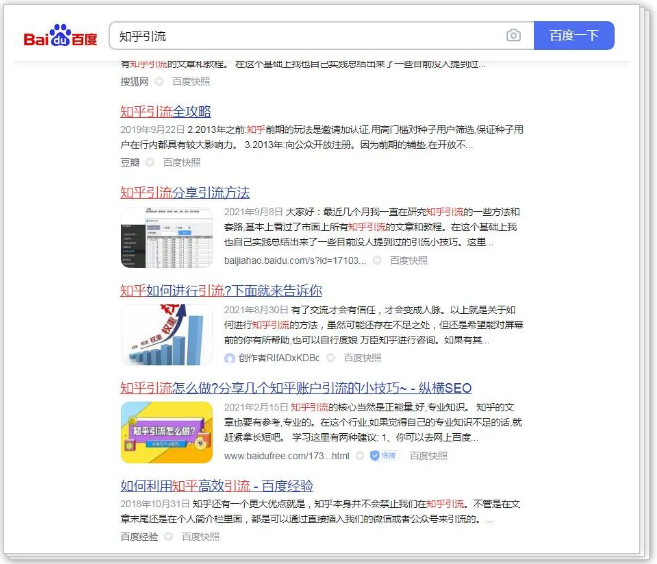657x564 pixels.
Task: Open thumbnail of 知乎引流分享引流方法 result
Action: (167, 238)
